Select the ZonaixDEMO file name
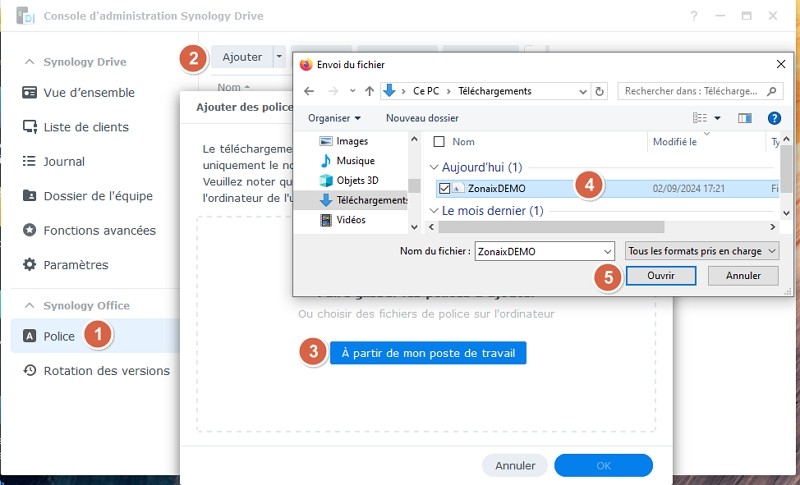This screenshot has height=485, width=800. point(496,188)
